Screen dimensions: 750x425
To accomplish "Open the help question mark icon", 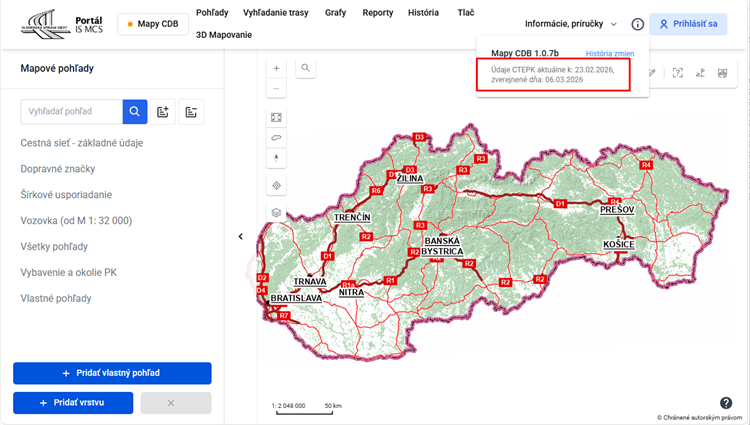I will click(x=726, y=403).
